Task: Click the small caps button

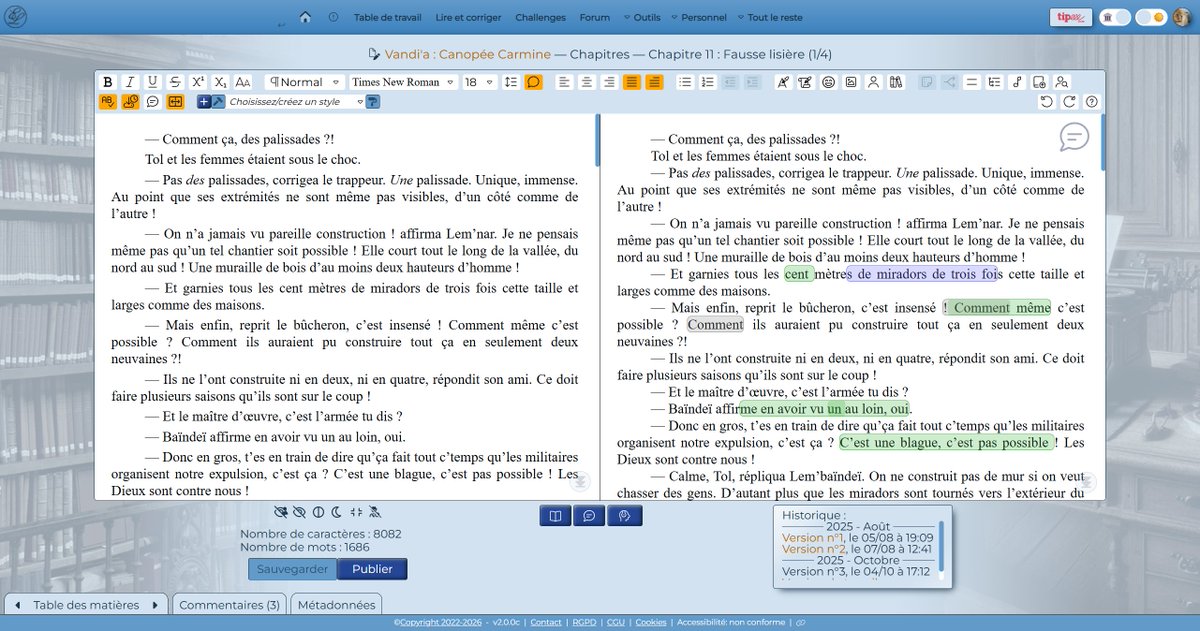Action: pos(243,82)
